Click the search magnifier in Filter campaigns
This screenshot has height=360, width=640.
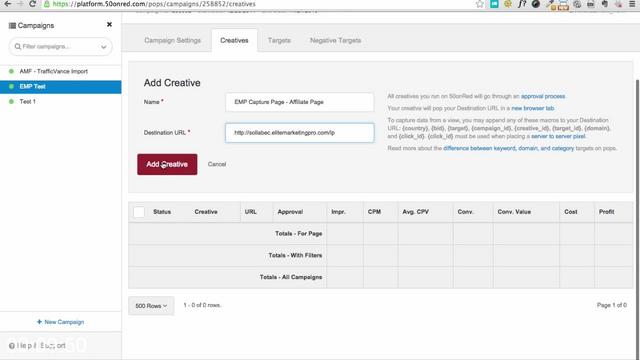(x=18, y=47)
